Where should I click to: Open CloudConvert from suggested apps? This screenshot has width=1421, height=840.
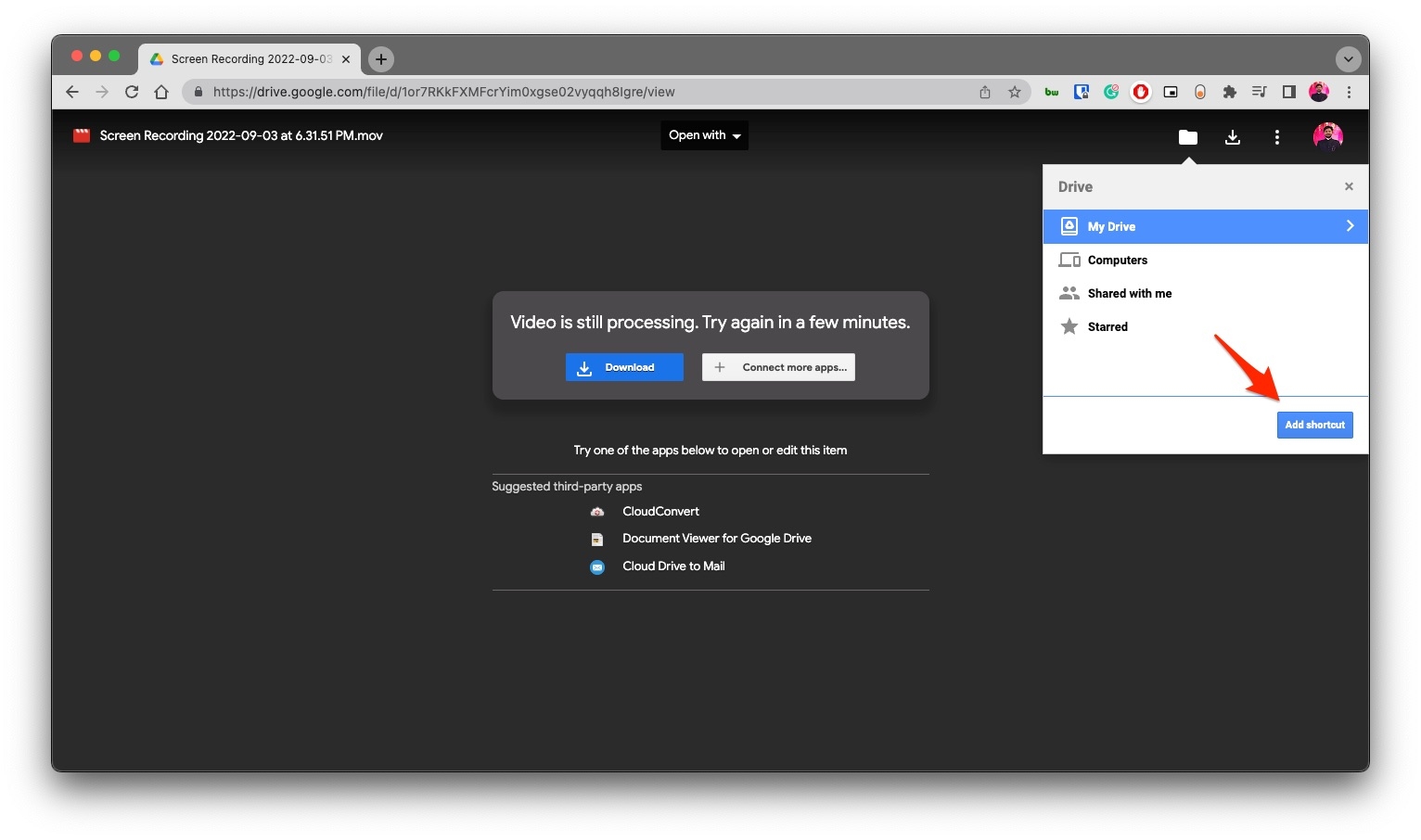[x=660, y=512]
